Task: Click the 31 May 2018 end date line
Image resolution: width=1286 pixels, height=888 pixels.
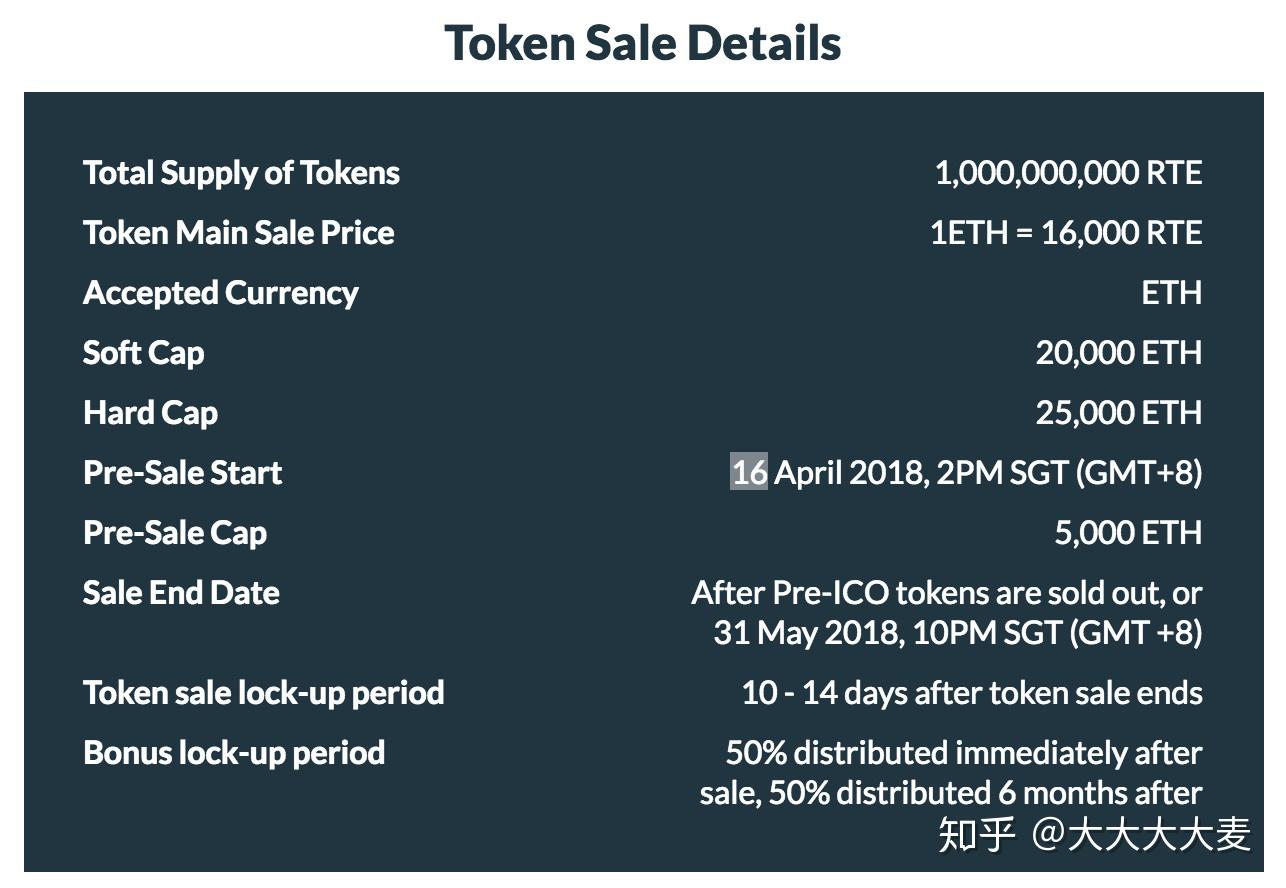Action: click(x=957, y=633)
